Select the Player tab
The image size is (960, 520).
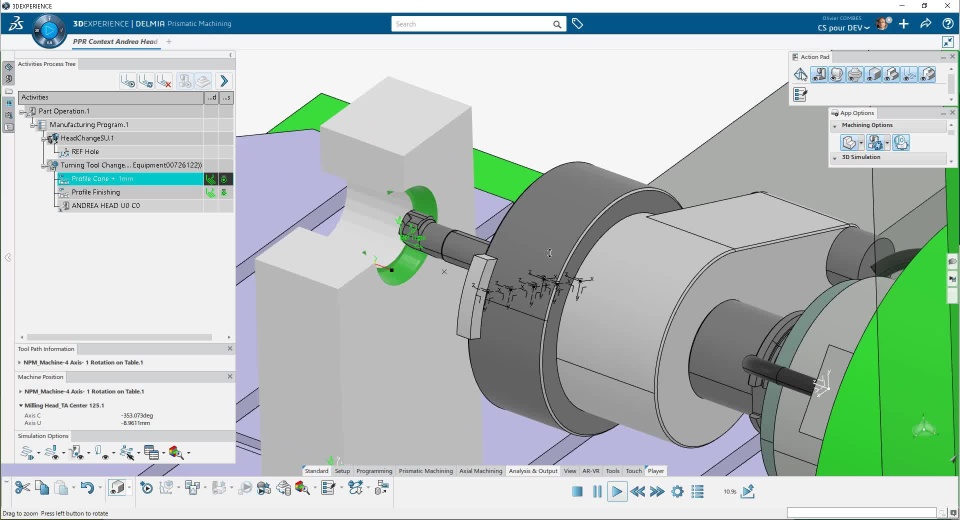coord(656,471)
